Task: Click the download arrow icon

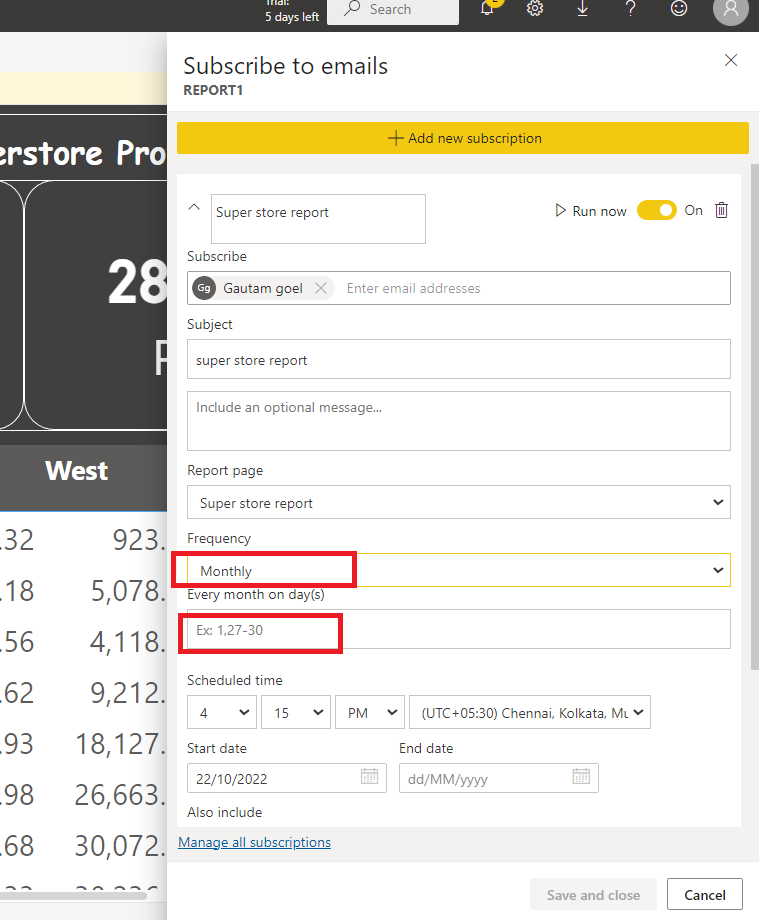Action: [x=582, y=8]
